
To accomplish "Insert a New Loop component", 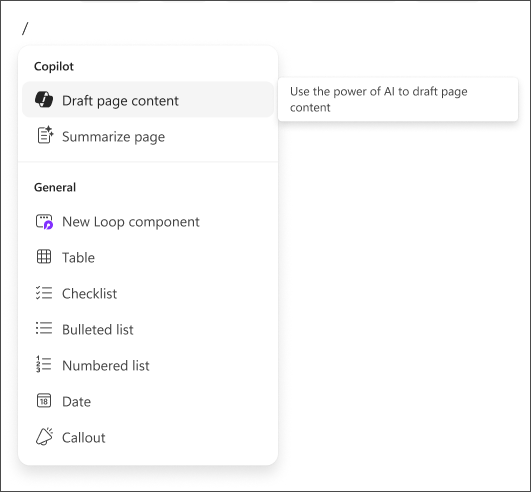I will click(x=148, y=222).
